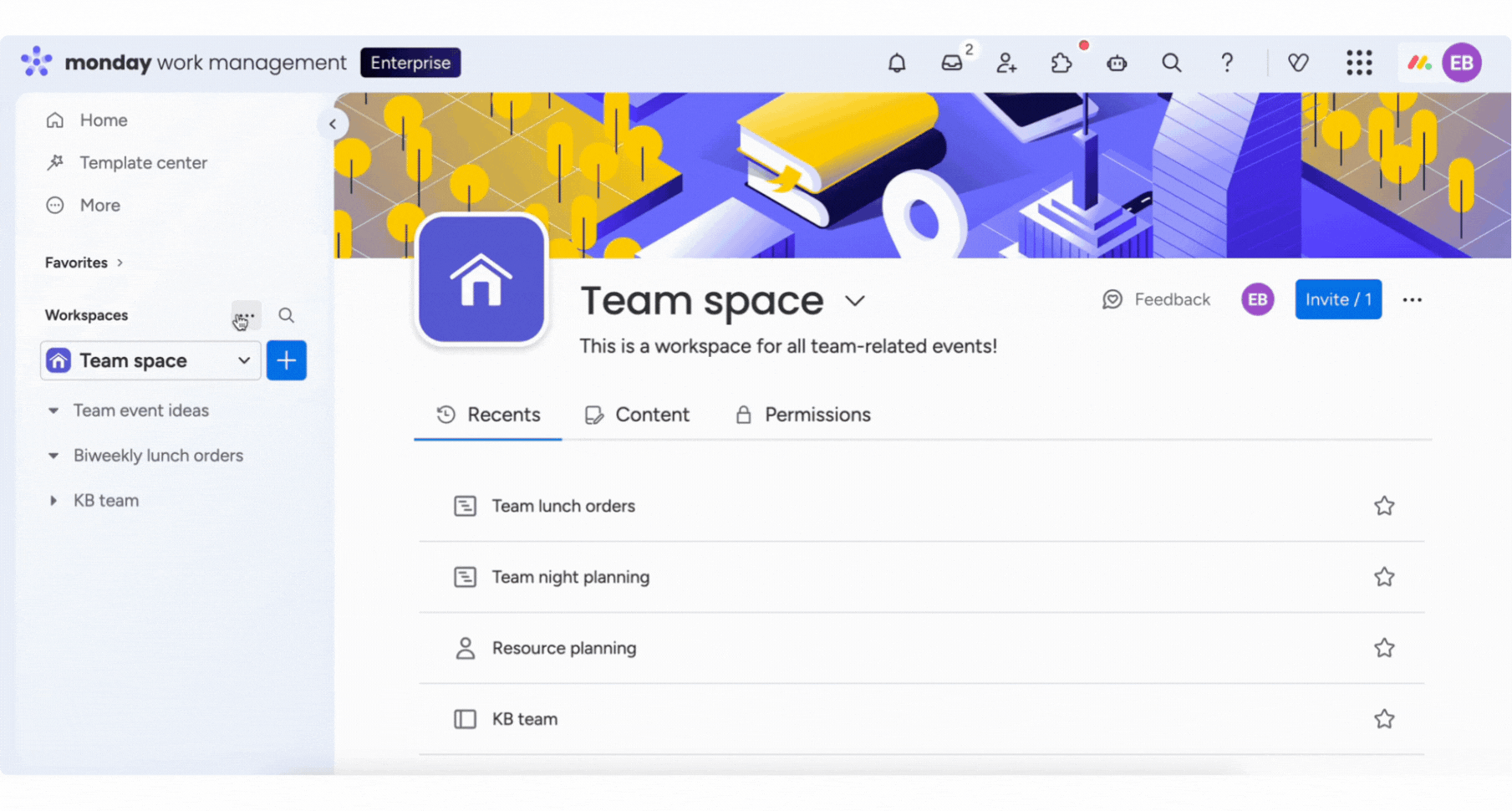The width and height of the screenshot is (1512, 811).
Task: Click the Resource planning person icon
Action: click(x=466, y=648)
